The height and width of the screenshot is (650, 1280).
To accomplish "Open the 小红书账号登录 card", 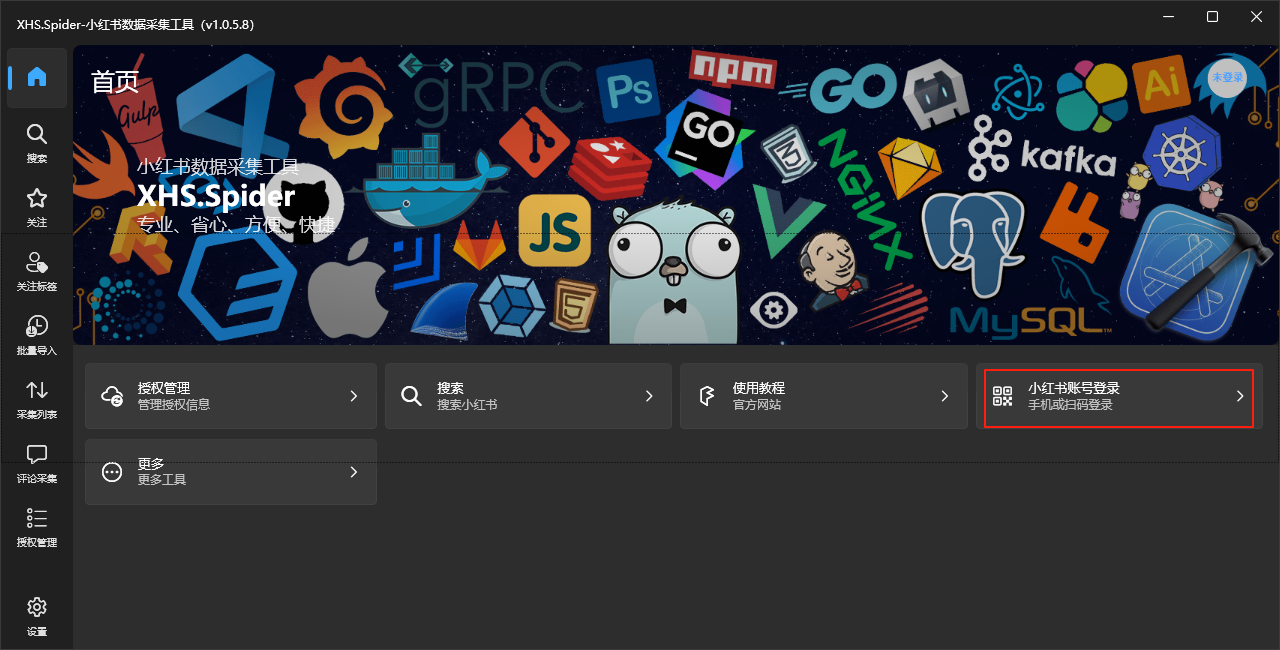I will click(1119, 396).
